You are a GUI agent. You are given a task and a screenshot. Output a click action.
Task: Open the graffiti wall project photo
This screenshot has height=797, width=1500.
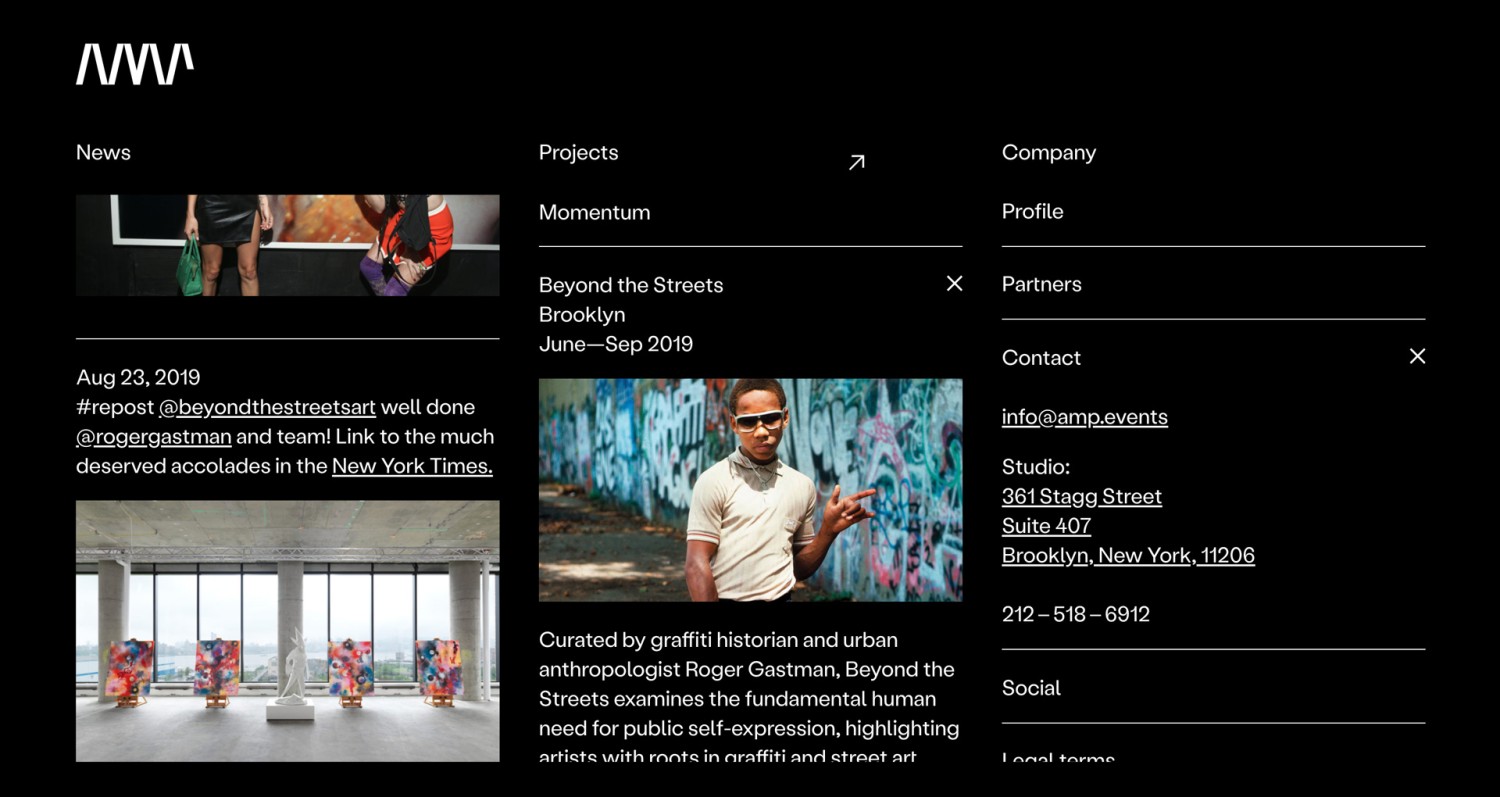click(x=750, y=489)
